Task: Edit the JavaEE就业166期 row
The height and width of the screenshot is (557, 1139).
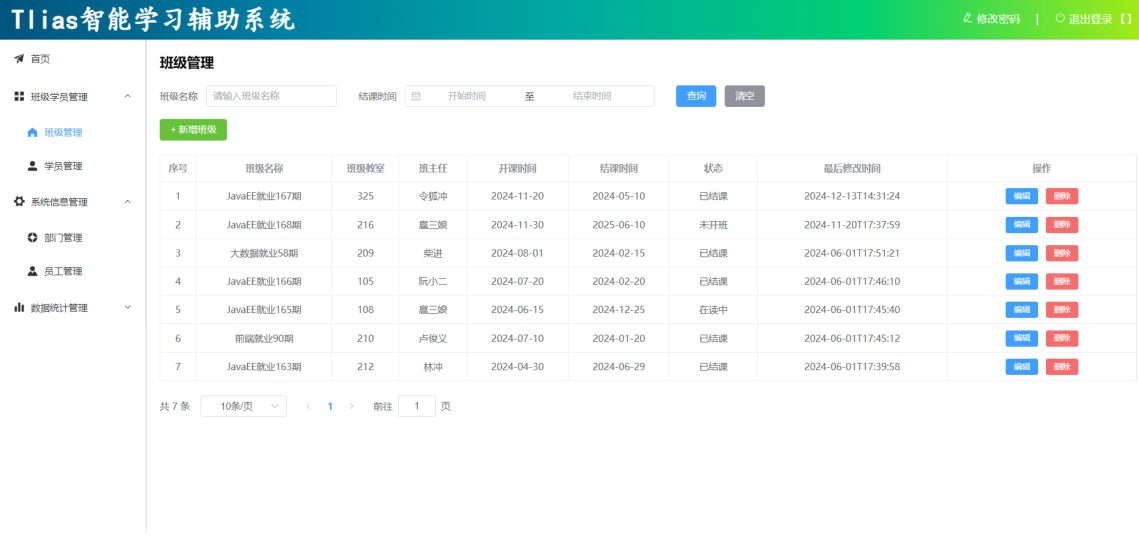Action: click(1021, 281)
